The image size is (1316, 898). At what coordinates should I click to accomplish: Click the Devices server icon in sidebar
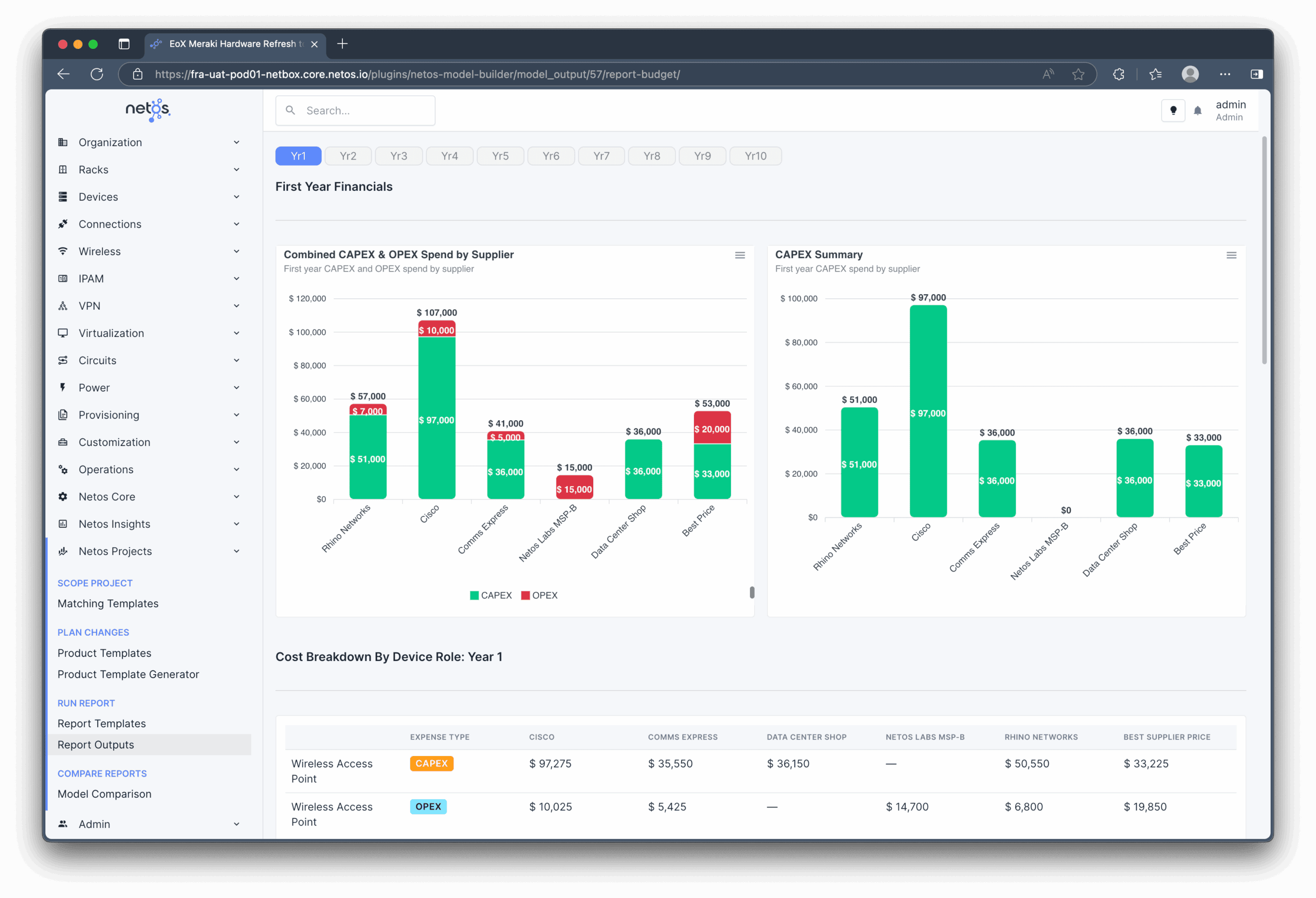pyautogui.click(x=63, y=196)
